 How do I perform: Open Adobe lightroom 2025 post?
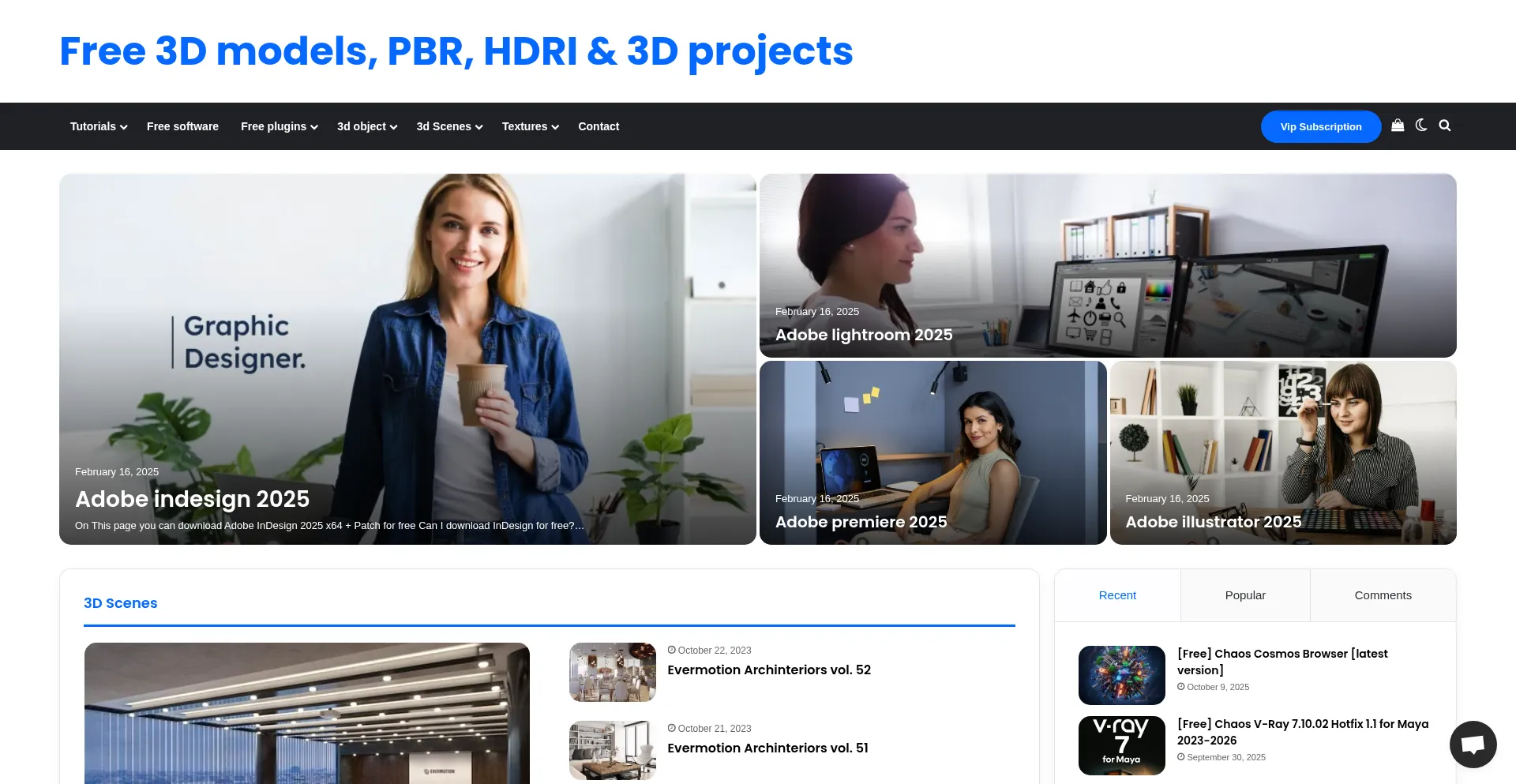(x=863, y=335)
